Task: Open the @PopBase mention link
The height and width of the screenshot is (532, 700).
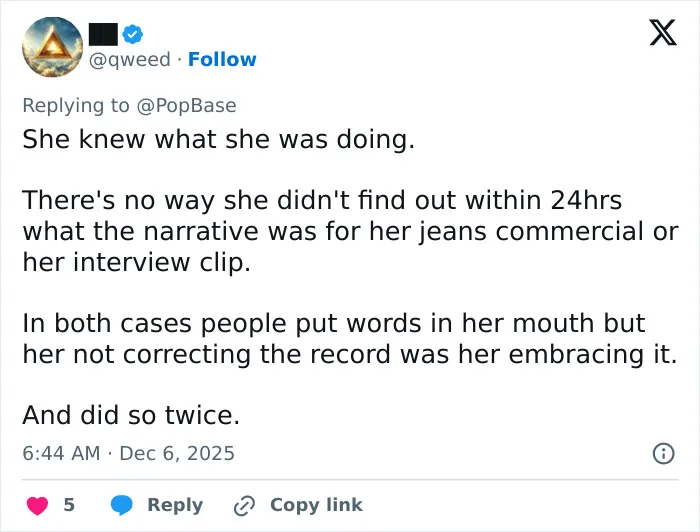Action: point(186,106)
